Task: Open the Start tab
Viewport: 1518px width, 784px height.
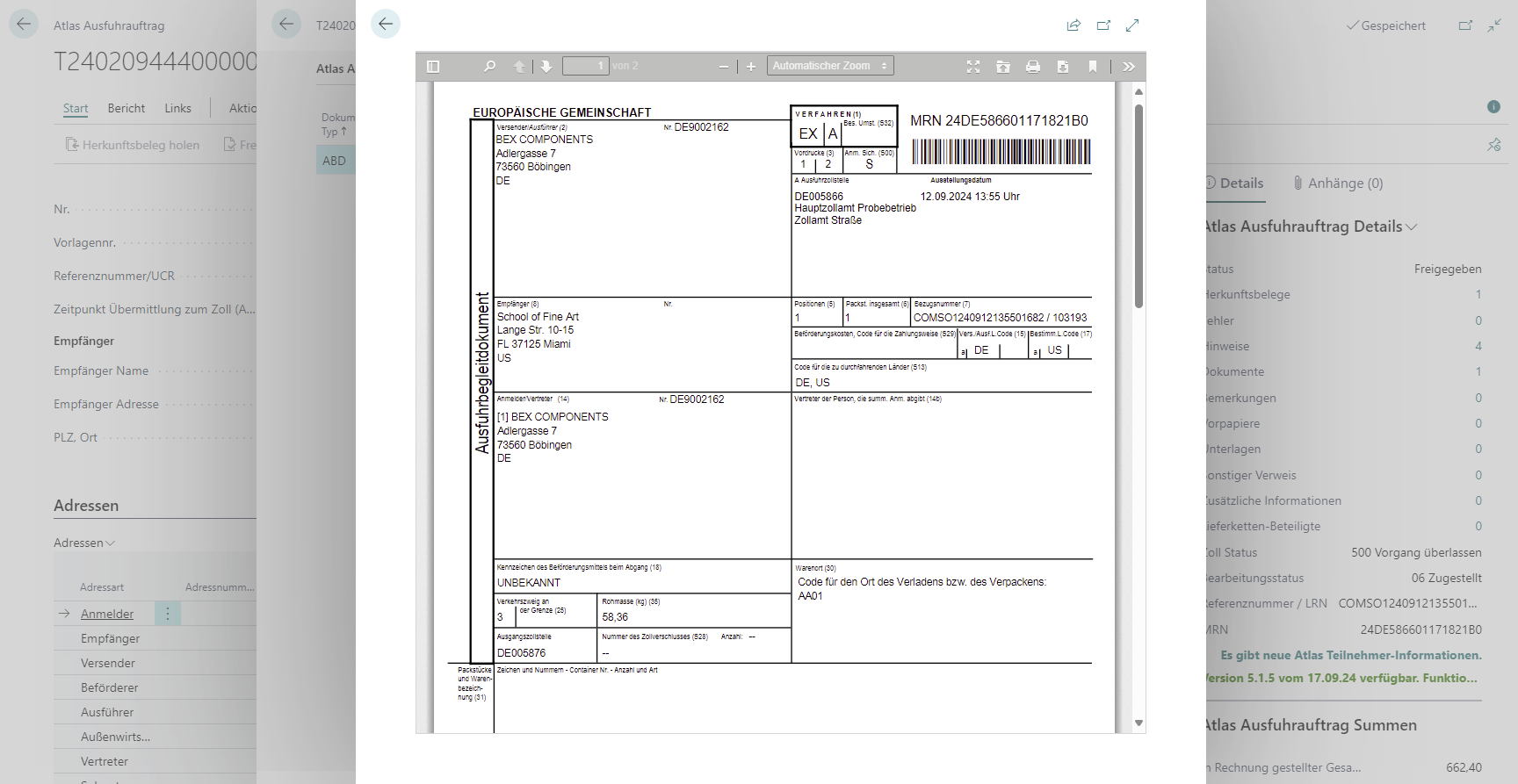Action: point(76,108)
